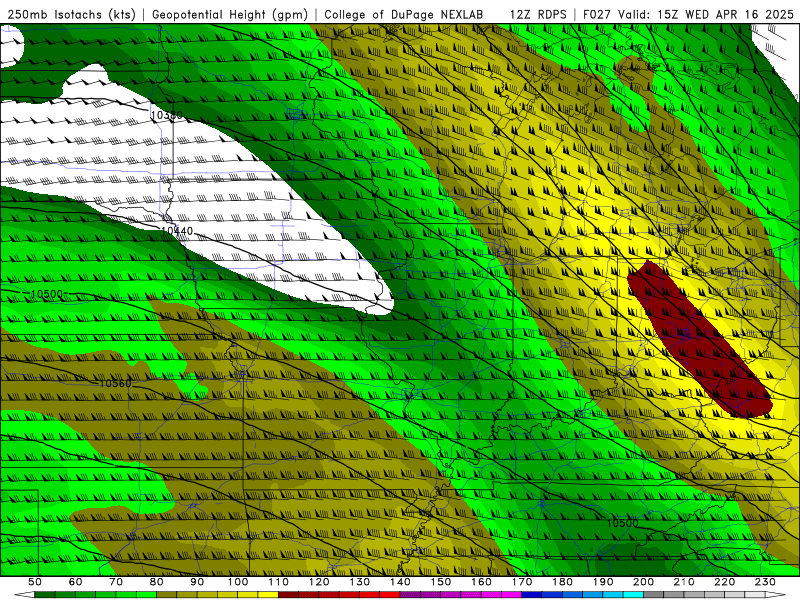800x600 pixels.
Task: Click the 10500 contour label near left edge
Action: (47, 294)
